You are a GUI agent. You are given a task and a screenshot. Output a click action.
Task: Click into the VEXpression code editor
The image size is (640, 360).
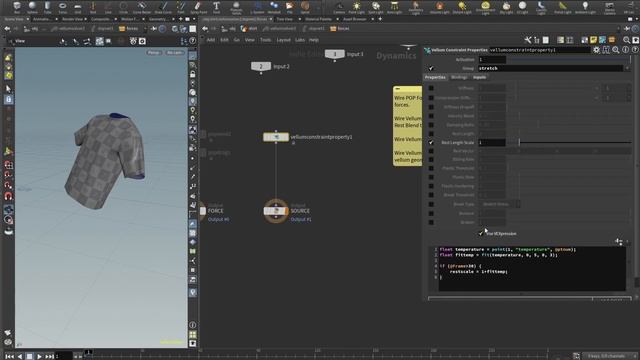click(x=532, y=269)
